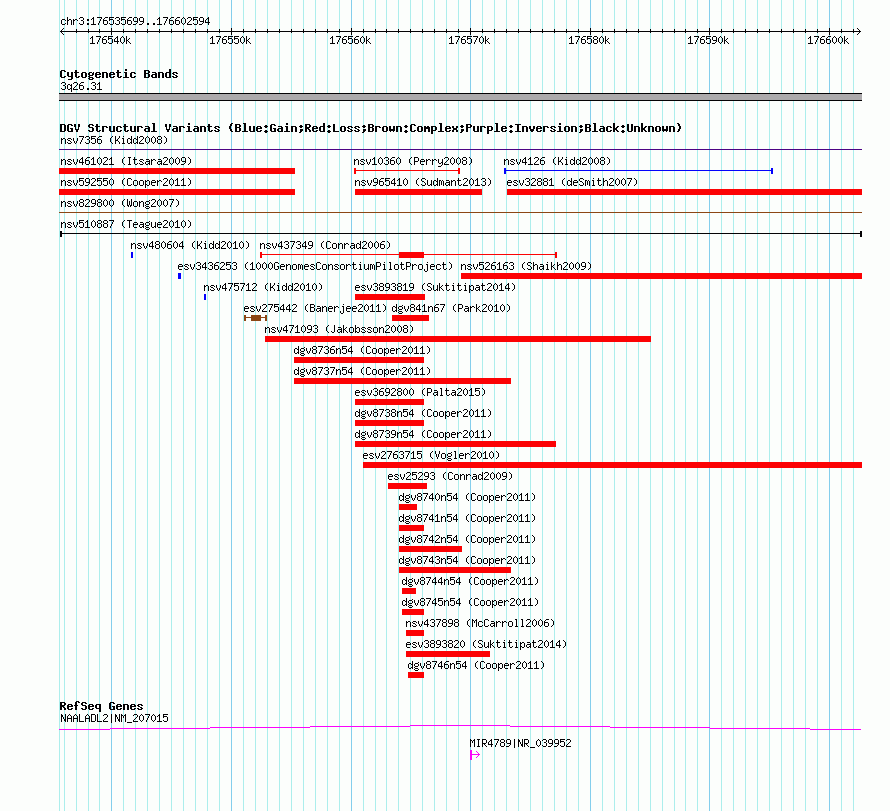Viewport: 890px width, 811px height.
Task: Click the DGV Structural Variants track title
Action: click(371, 128)
